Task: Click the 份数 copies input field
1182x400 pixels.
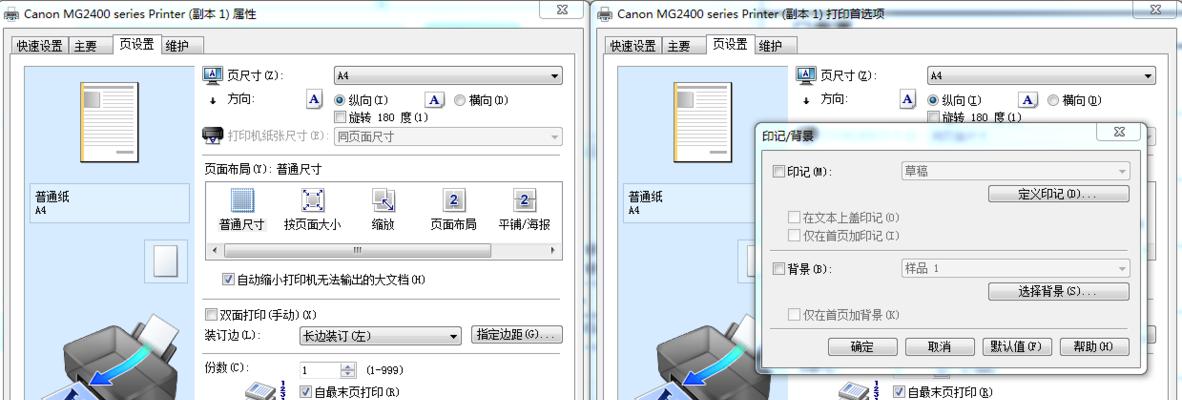Action: point(320,370)
